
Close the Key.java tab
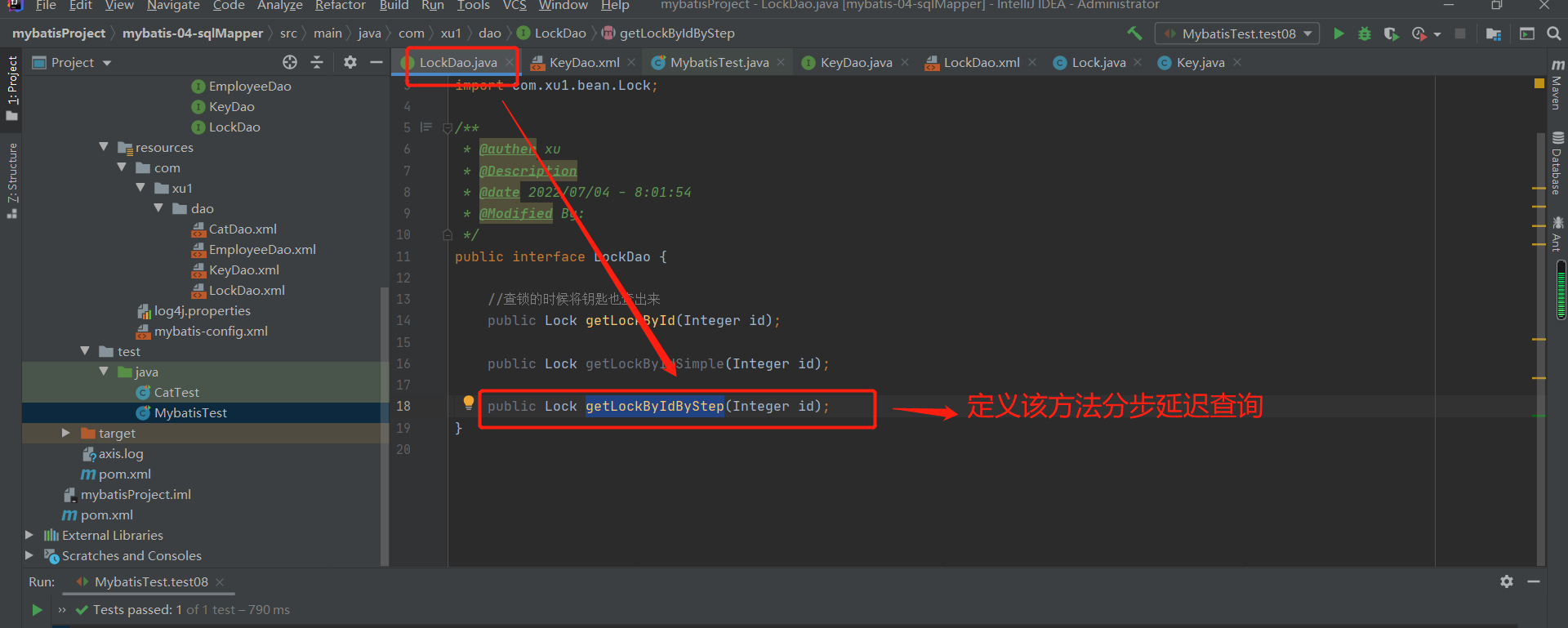click(x=1237, y=62)
